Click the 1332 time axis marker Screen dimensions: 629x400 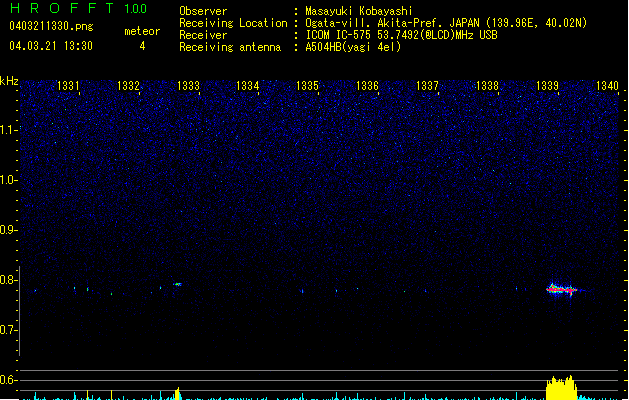(x=128, y=86)
